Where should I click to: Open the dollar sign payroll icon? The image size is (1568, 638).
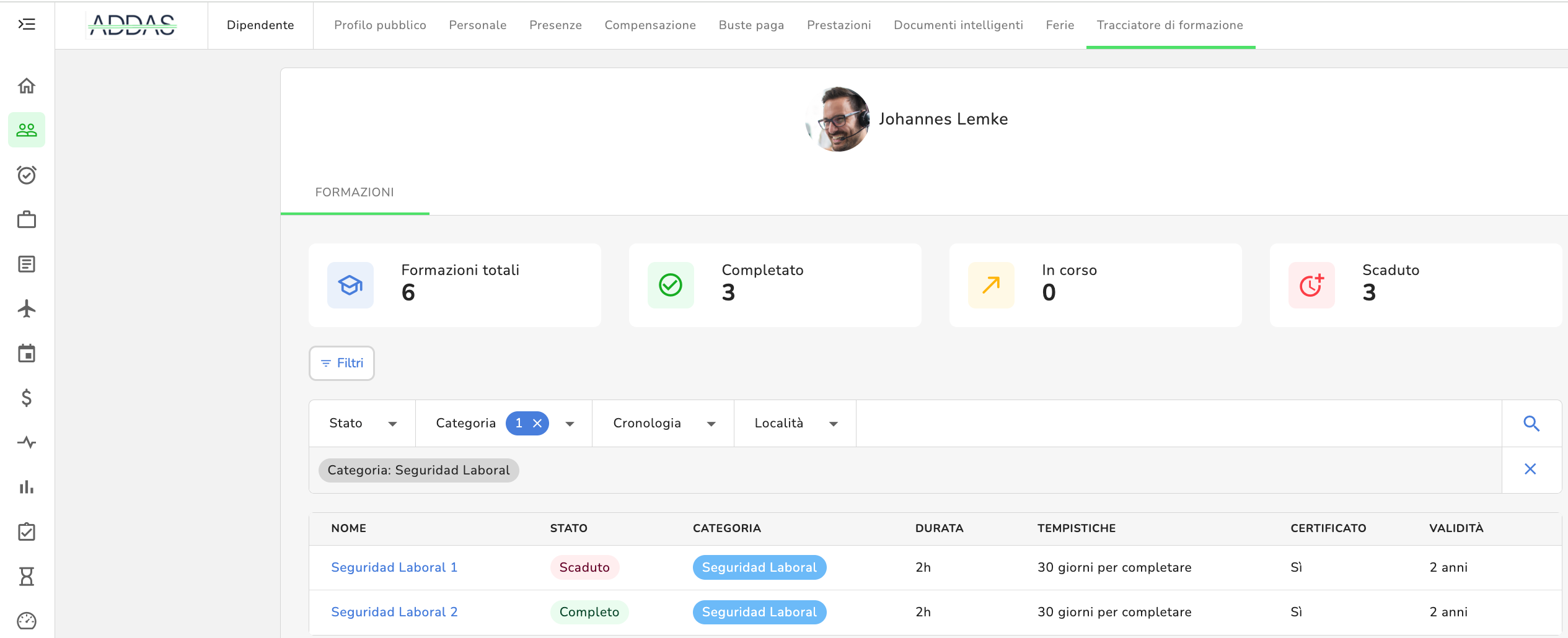point(27,398)
